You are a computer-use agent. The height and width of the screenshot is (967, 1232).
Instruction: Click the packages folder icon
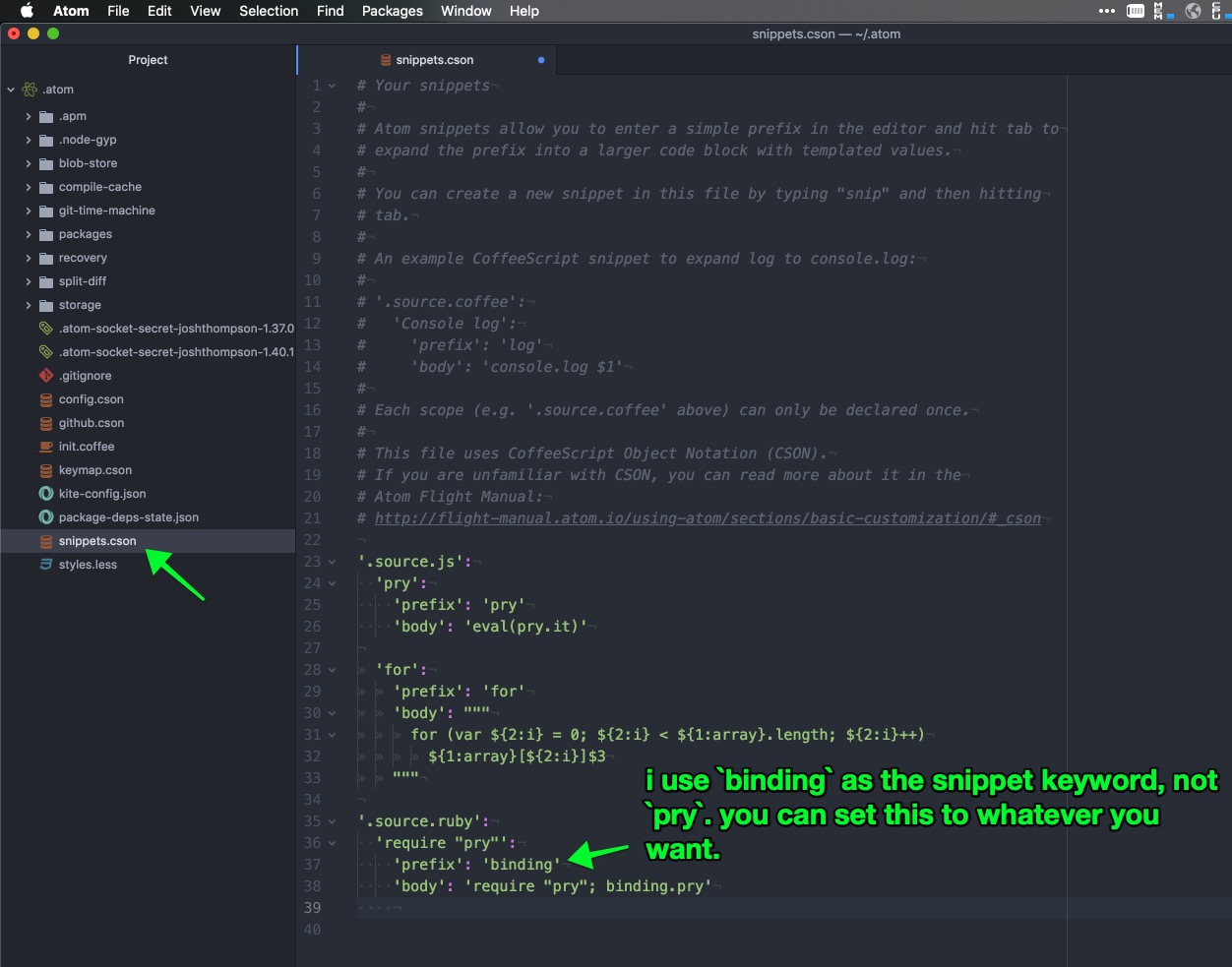tap(46, 234)
